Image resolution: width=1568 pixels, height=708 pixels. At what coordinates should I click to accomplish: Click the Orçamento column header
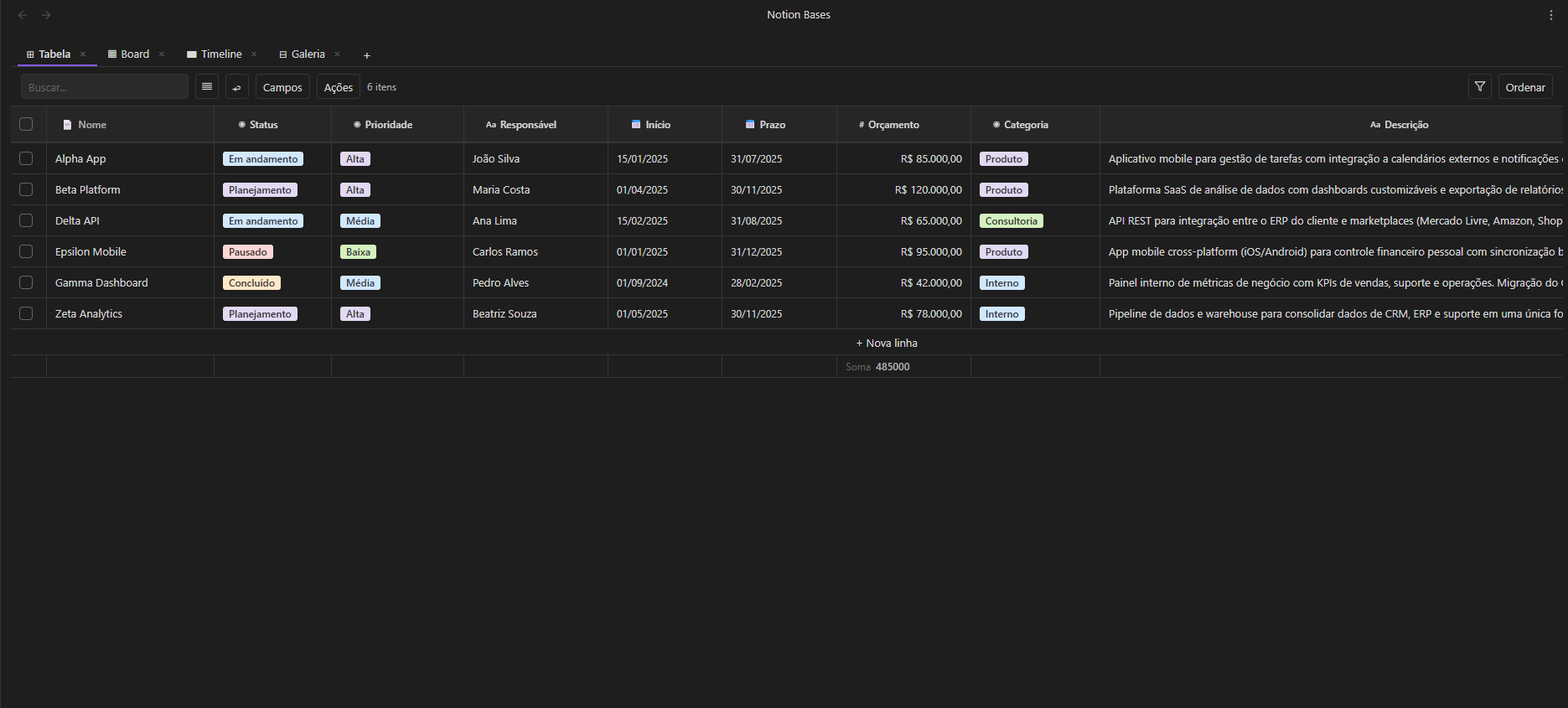[x=893, y=125]
